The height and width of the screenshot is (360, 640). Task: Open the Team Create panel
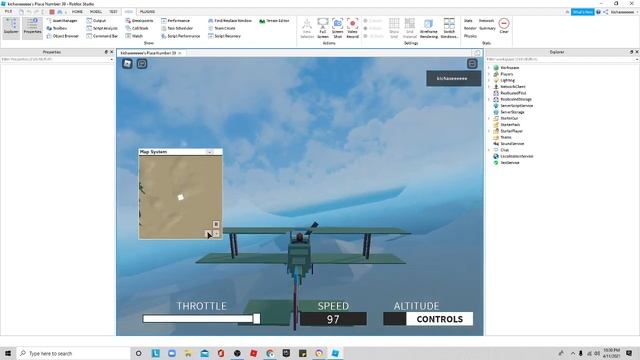222,28
